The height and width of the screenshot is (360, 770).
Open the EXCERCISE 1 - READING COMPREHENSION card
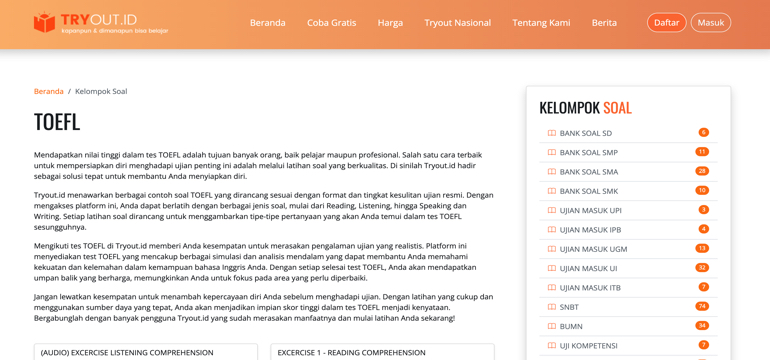383,352
